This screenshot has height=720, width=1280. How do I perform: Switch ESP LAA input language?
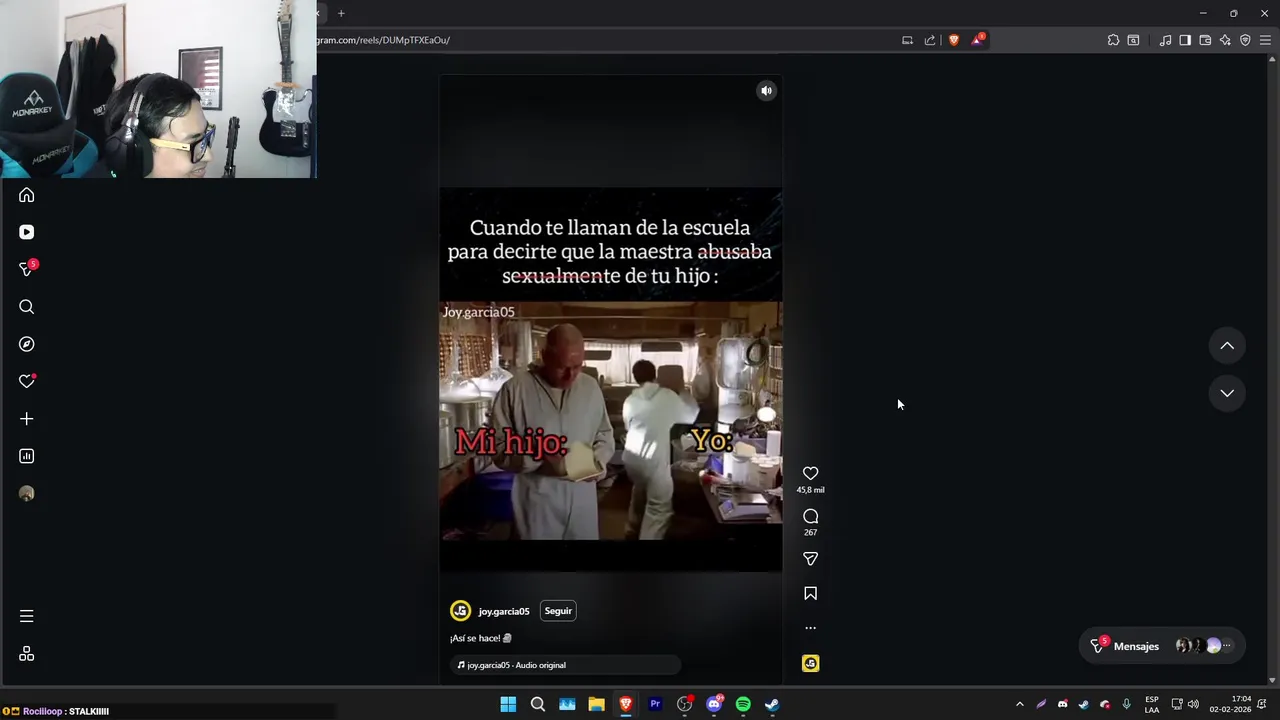click(x=1152, y=704)
